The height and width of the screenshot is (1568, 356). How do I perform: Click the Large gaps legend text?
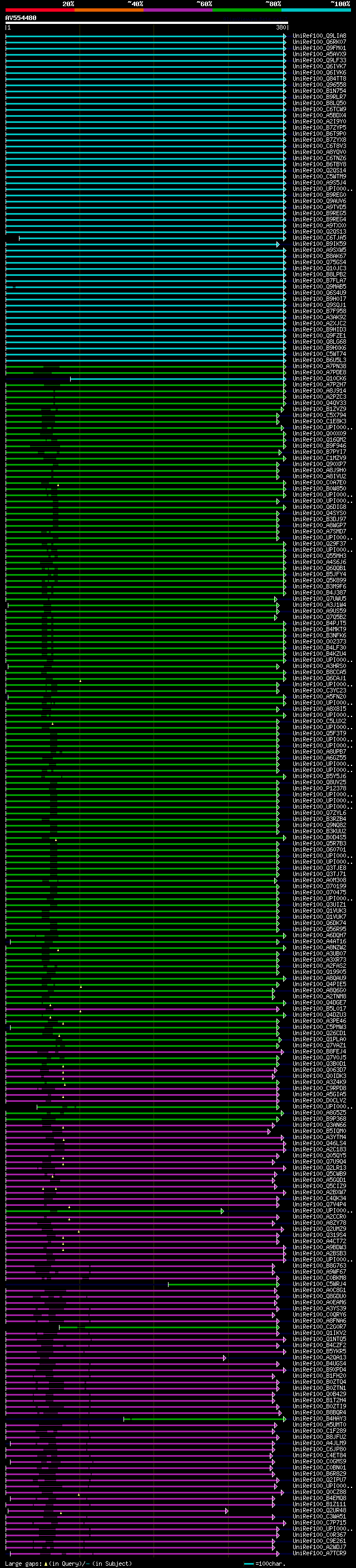point(68,1563)
